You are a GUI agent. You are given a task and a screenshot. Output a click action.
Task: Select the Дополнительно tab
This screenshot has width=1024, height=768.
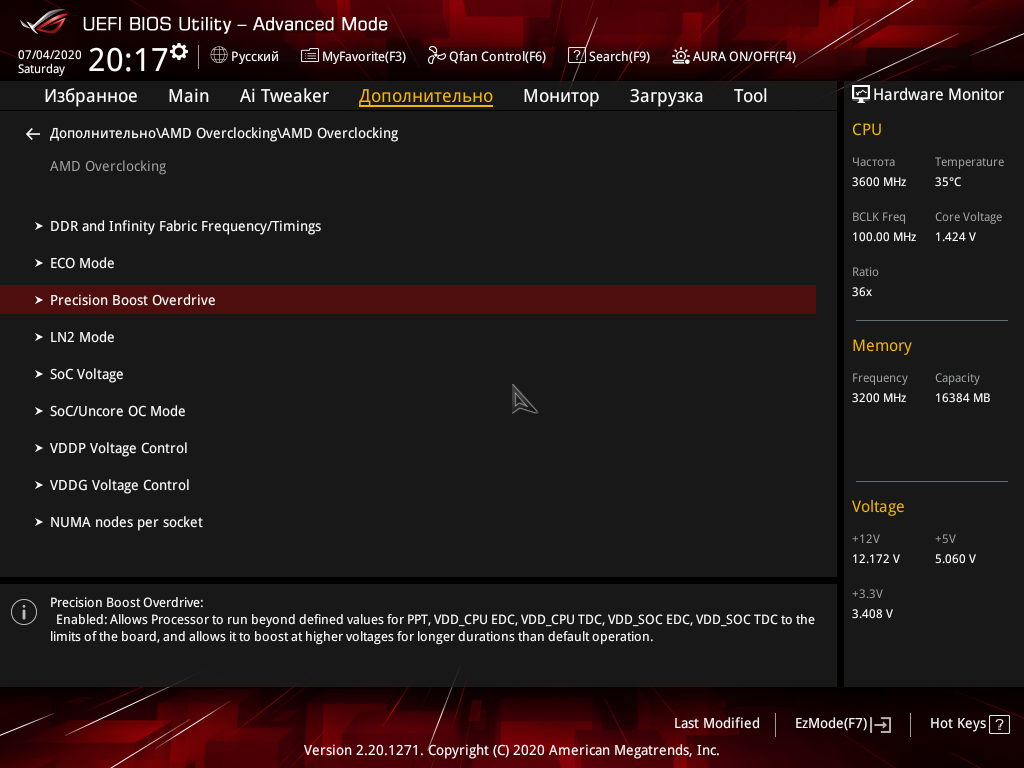[426, 96]
